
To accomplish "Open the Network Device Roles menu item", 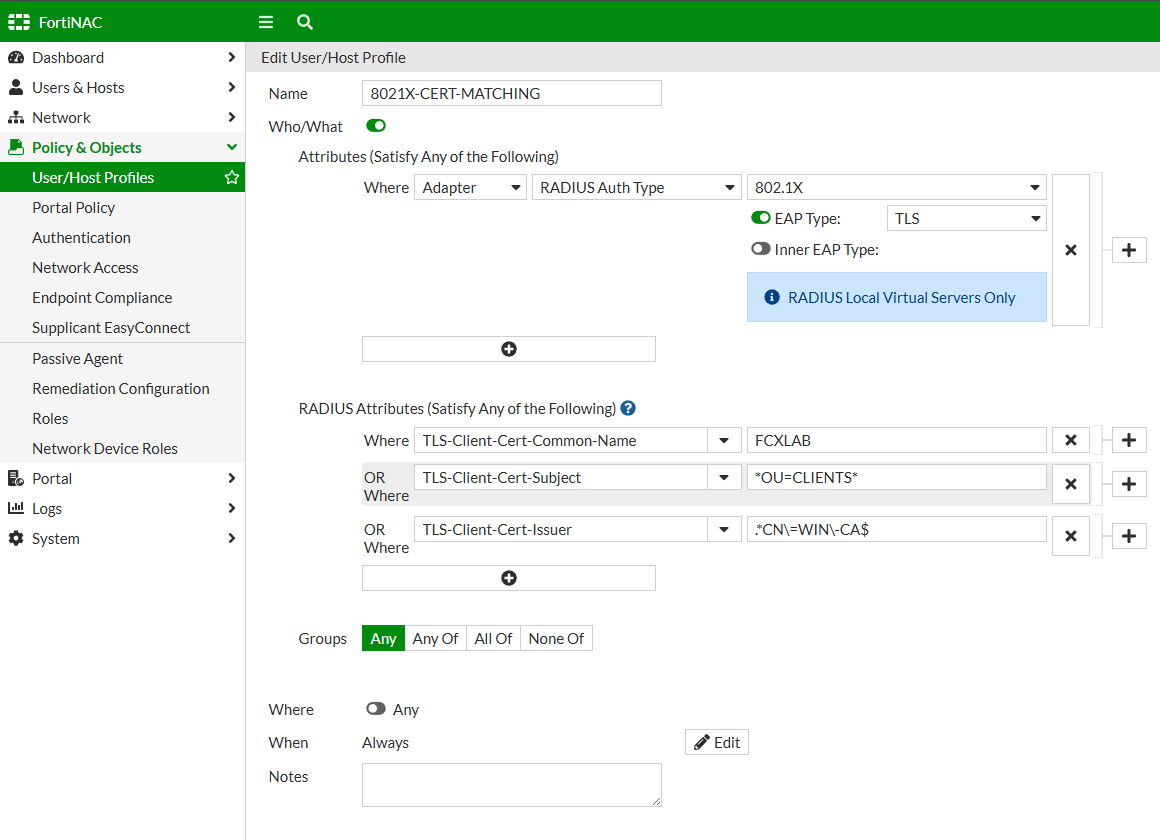I will 122,448.
